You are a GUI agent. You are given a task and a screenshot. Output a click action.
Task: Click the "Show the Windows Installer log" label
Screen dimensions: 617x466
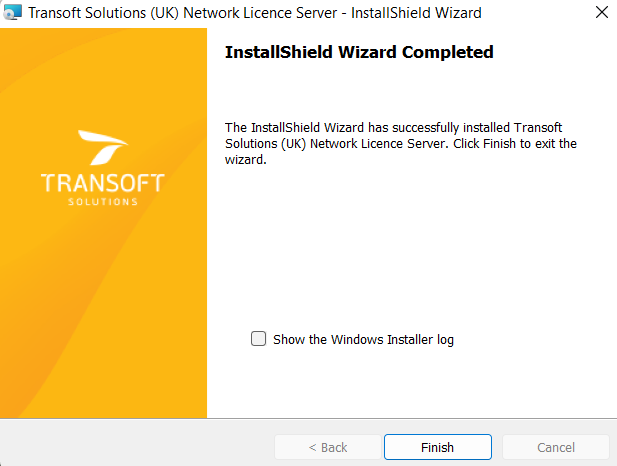click(x=363, y=339)
